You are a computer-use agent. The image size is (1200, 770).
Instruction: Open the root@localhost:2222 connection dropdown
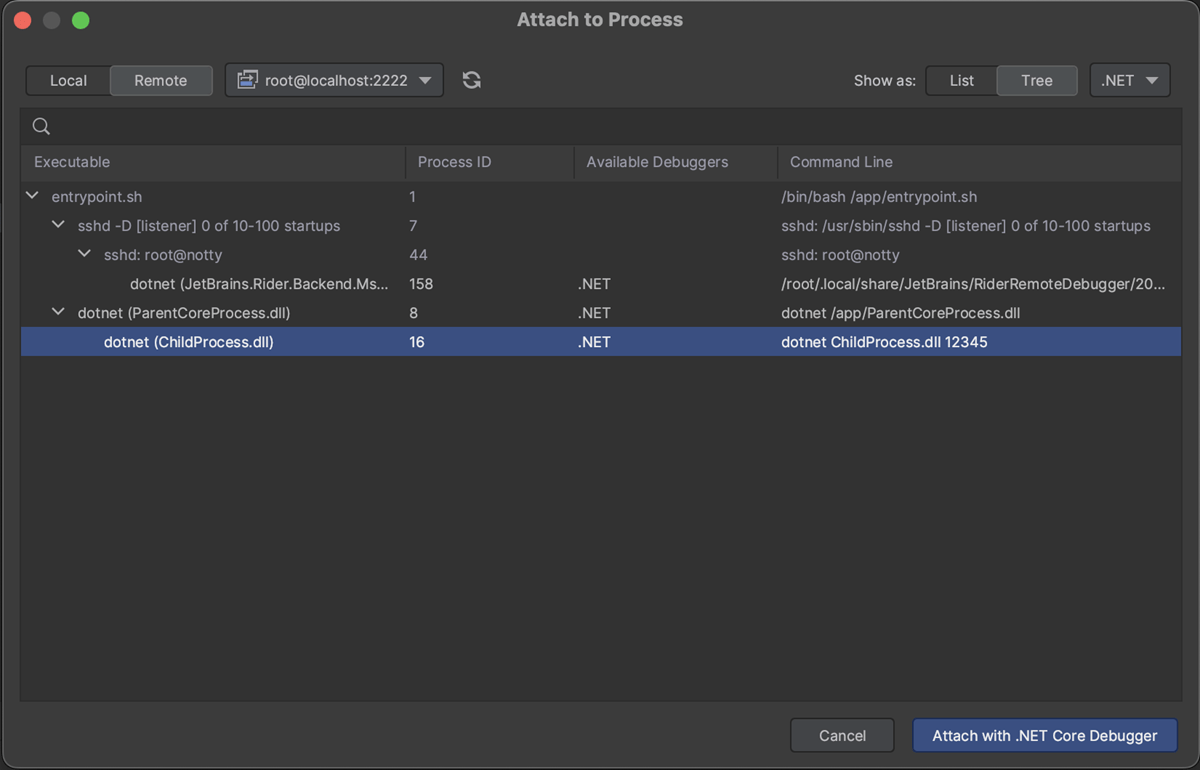tap(334, 80)
